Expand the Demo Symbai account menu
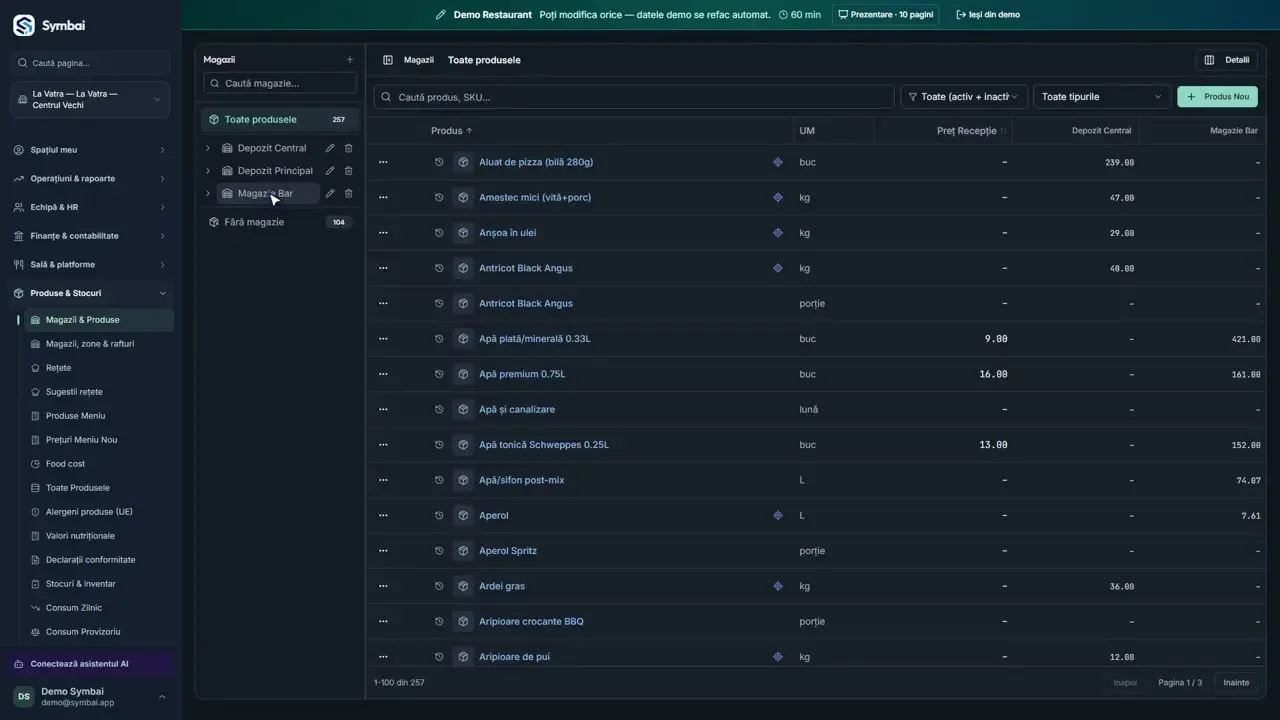Screen dimensions: 1280x720 90,697
